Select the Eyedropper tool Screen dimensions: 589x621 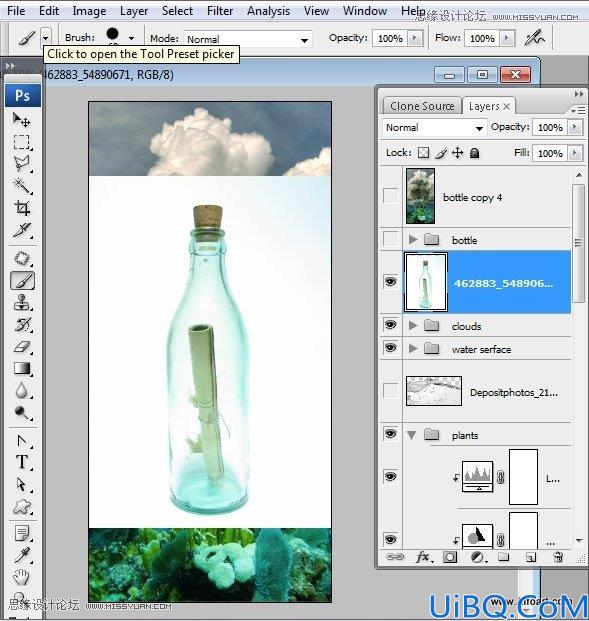click(x=22, y=555)
